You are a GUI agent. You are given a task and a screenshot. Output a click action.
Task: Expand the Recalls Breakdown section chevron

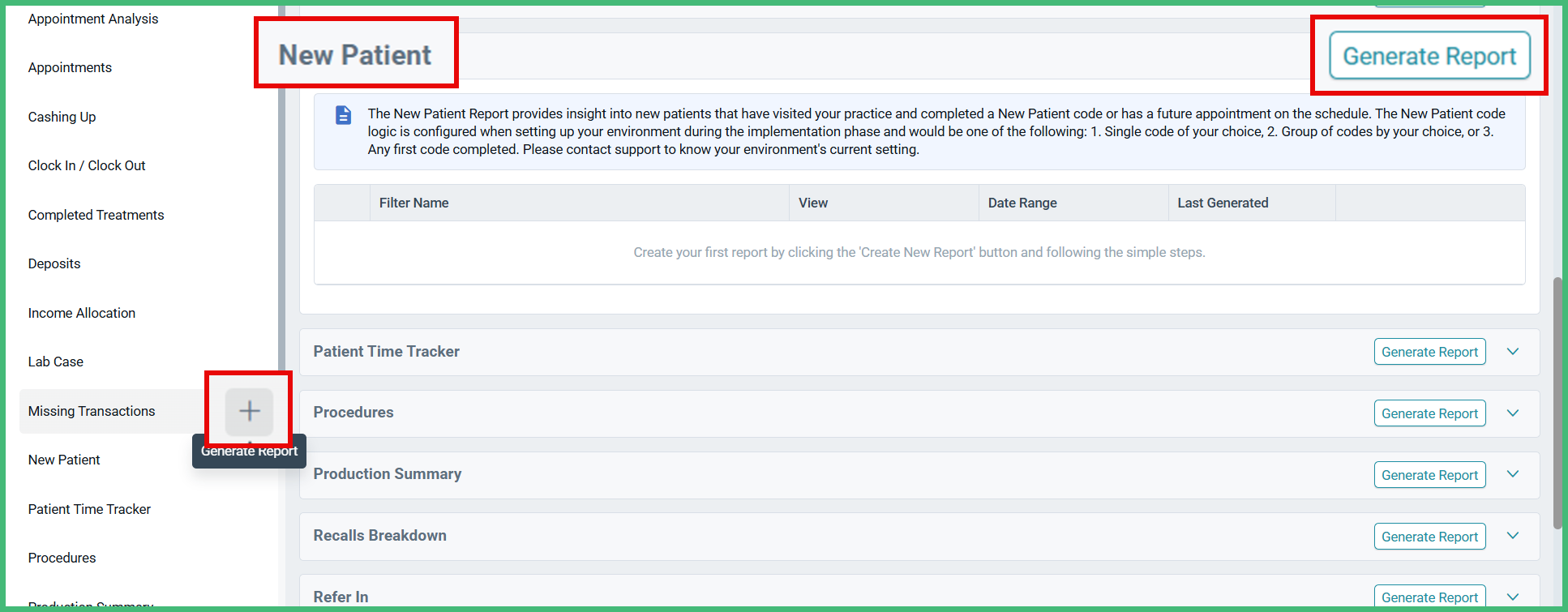1513,535
